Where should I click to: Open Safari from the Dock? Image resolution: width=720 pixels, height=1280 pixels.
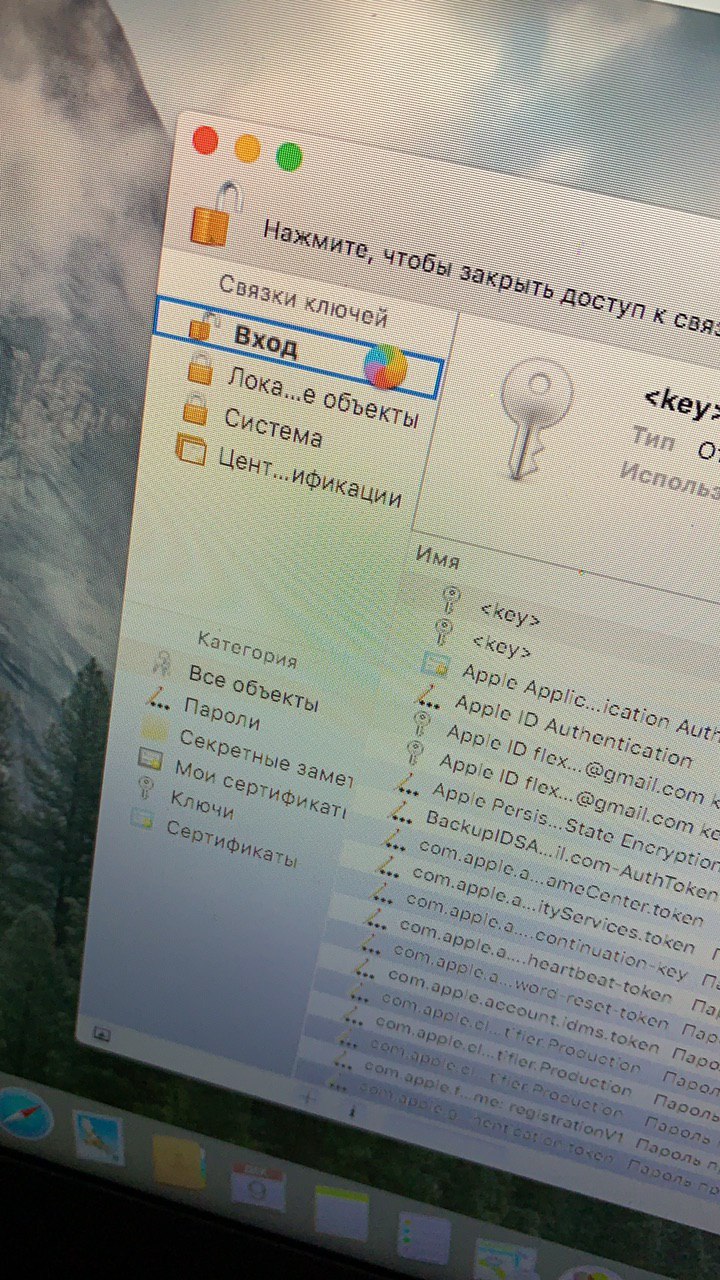pyautogui.click(x=23, y=1115)
